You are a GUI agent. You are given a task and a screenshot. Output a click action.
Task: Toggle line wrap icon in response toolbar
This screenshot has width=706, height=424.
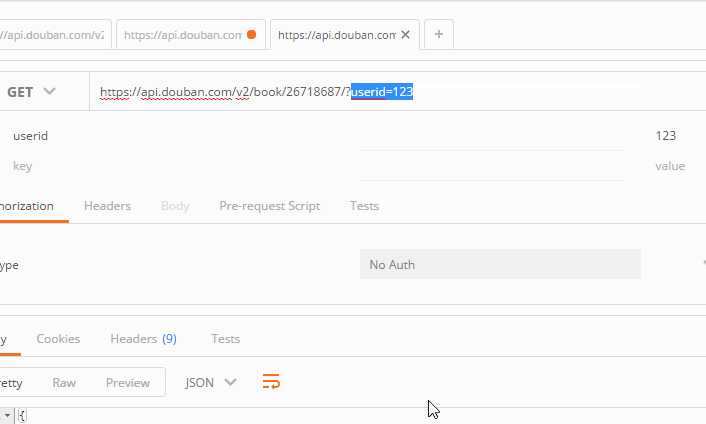(271, 382)
